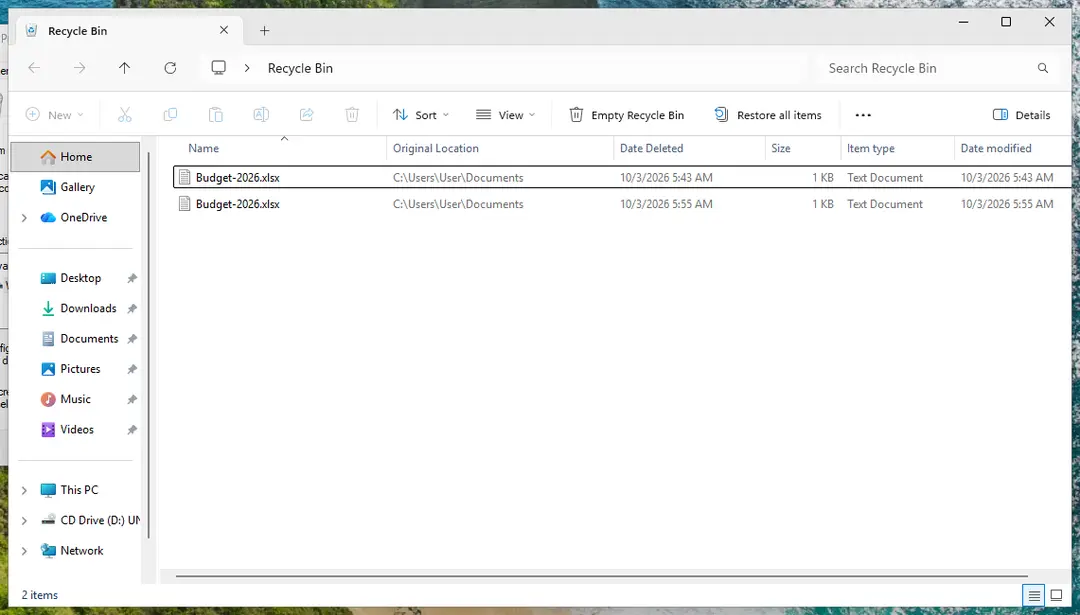
Task: Toggle the Details pane
Action: [1021, 115]
